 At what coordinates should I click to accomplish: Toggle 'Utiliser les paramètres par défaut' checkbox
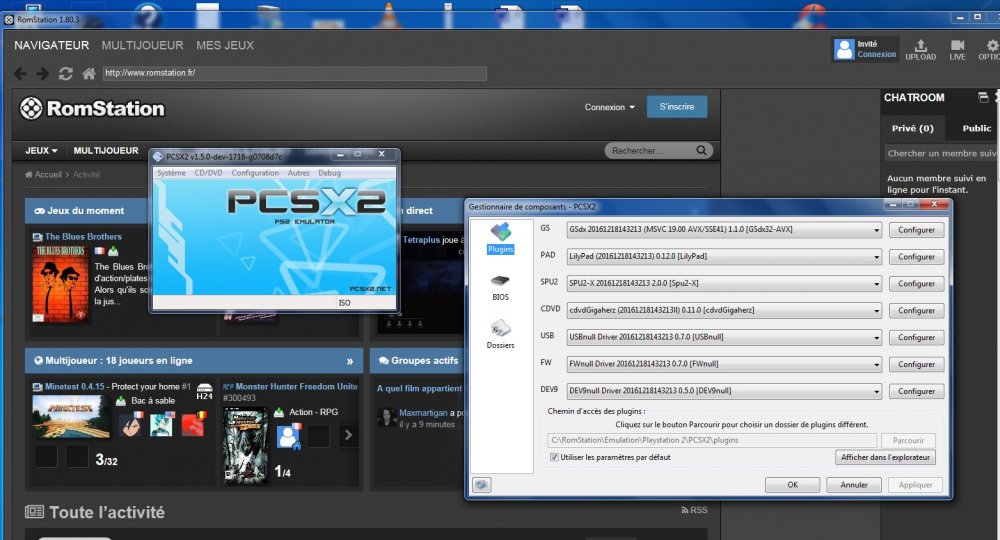click(x=555, y=457)
